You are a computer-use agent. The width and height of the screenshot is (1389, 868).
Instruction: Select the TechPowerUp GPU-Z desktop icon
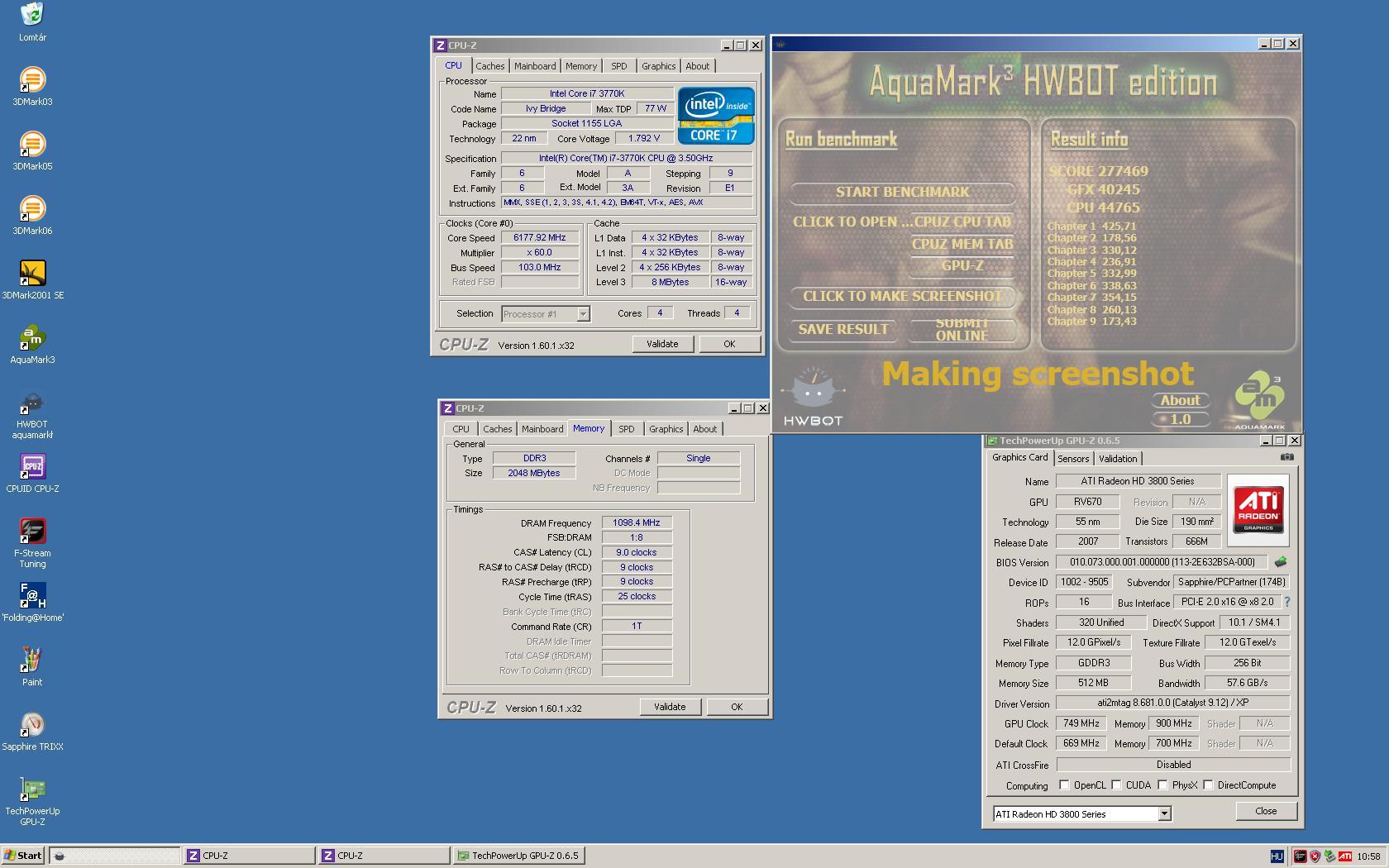click(x=32, y=802)
